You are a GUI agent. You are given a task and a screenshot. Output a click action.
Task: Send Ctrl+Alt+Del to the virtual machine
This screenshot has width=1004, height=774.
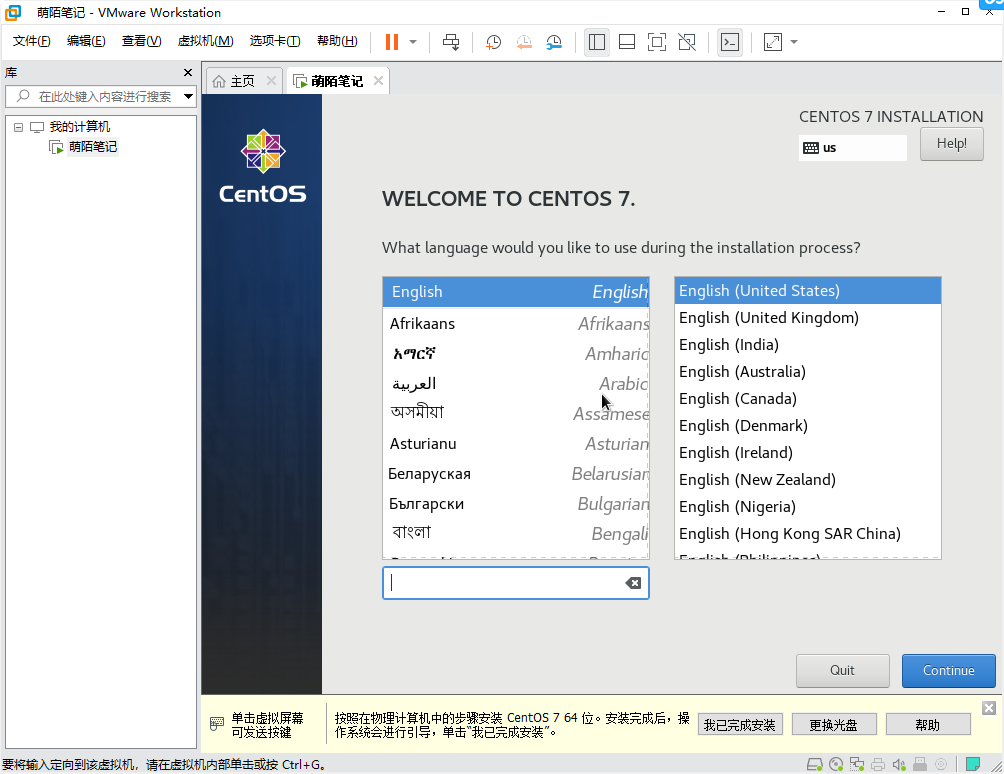coord(451,42)
